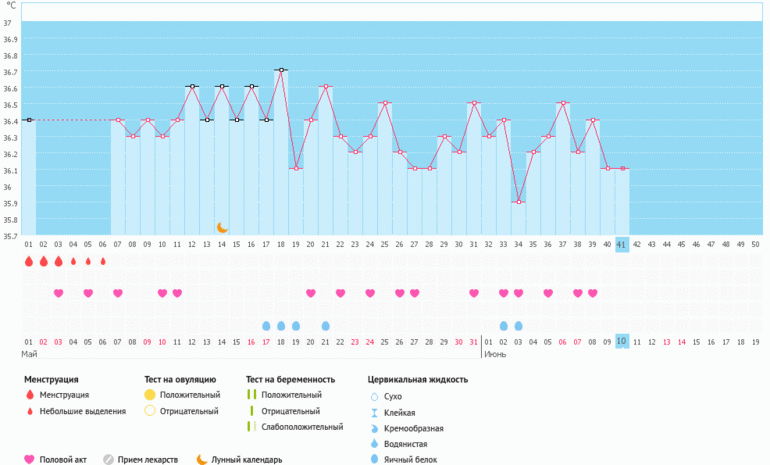The width and height of the screenshot is (770, 465).
Task: Select the pink heart above May 03
Action: click(x=58, y=293)
